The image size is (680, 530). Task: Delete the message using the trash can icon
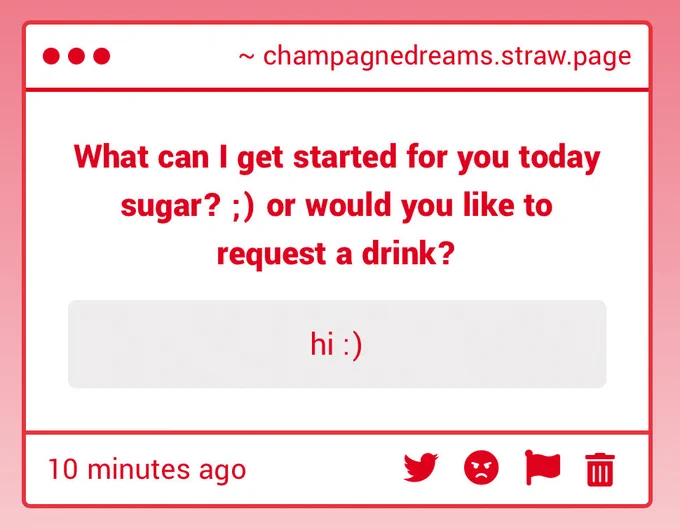tap(600, 469)
